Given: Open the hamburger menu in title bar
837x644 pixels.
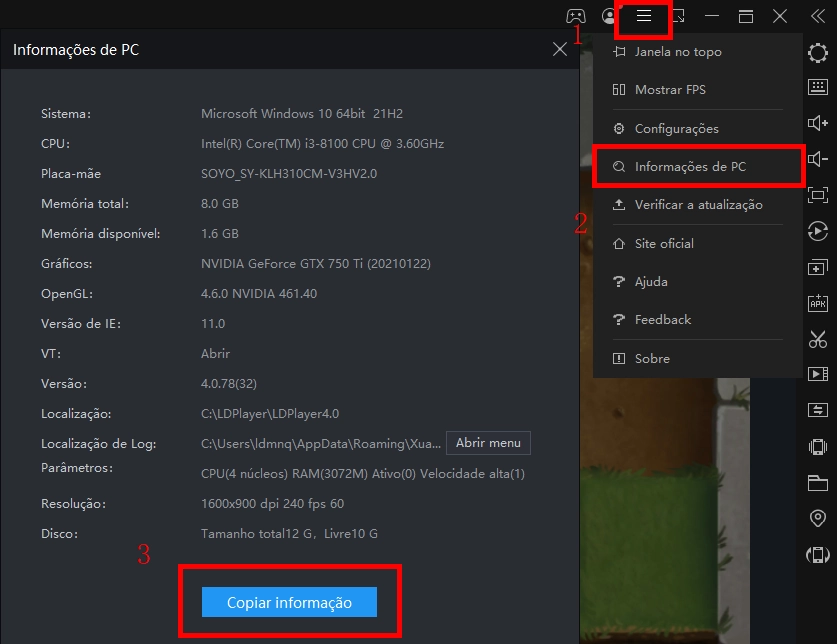Looking at the screenshot, I should tap(644, 16).
